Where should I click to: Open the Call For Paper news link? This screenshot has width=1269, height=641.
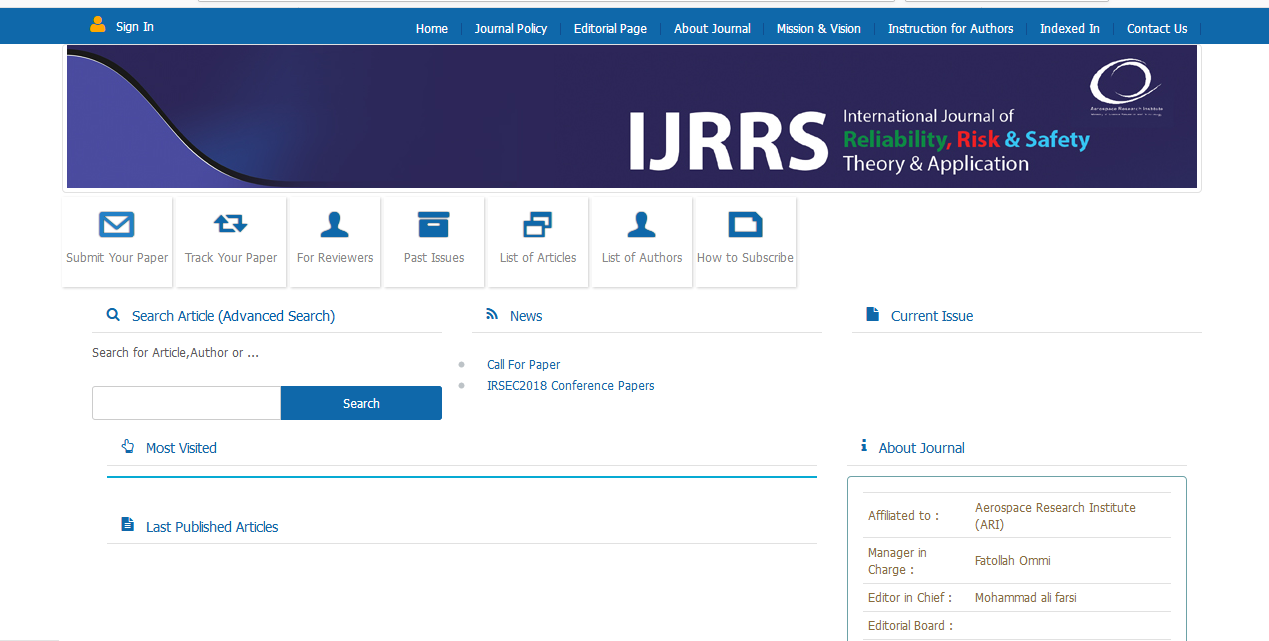[524, 365]
